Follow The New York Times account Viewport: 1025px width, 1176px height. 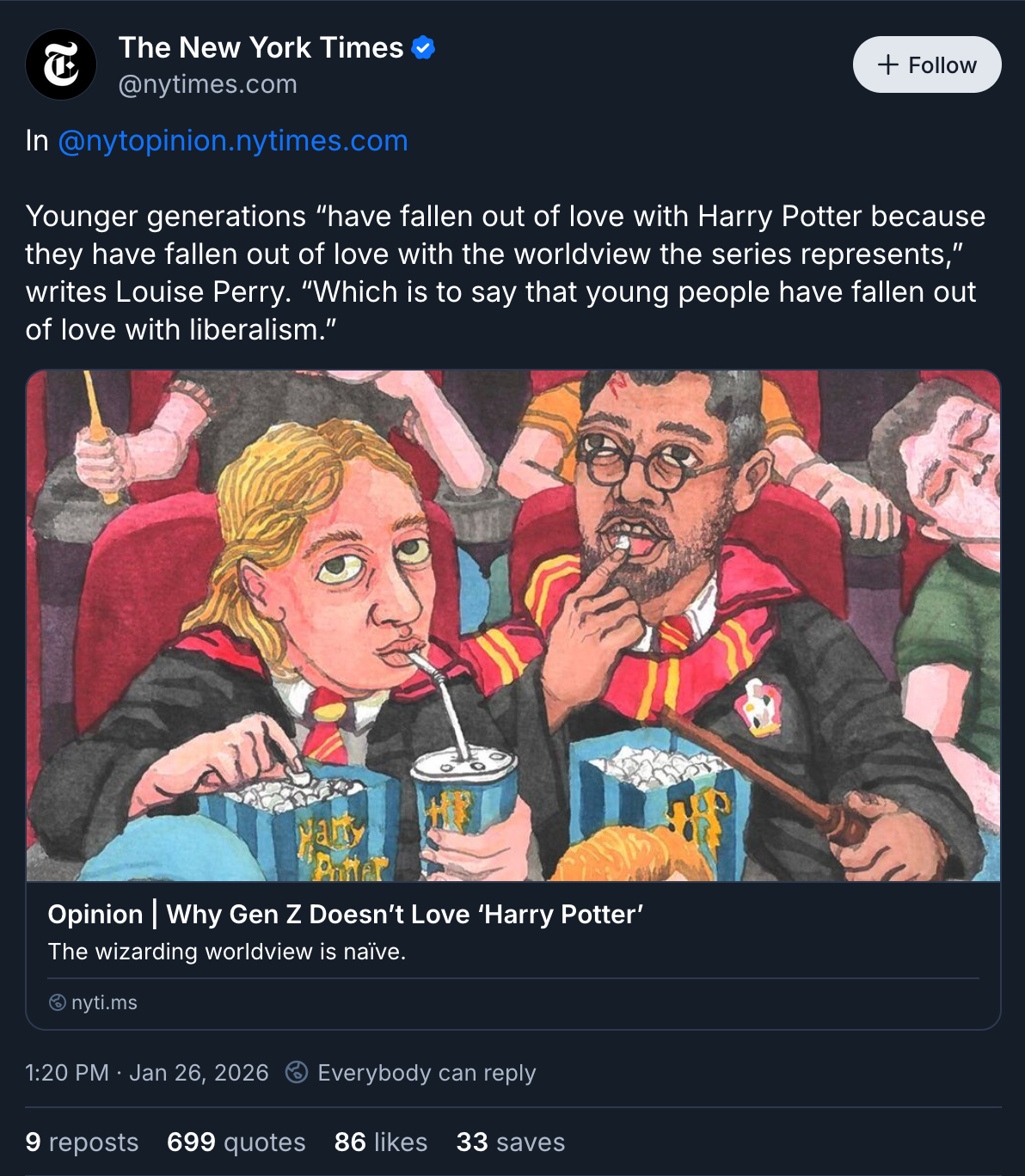coord(926,64)
